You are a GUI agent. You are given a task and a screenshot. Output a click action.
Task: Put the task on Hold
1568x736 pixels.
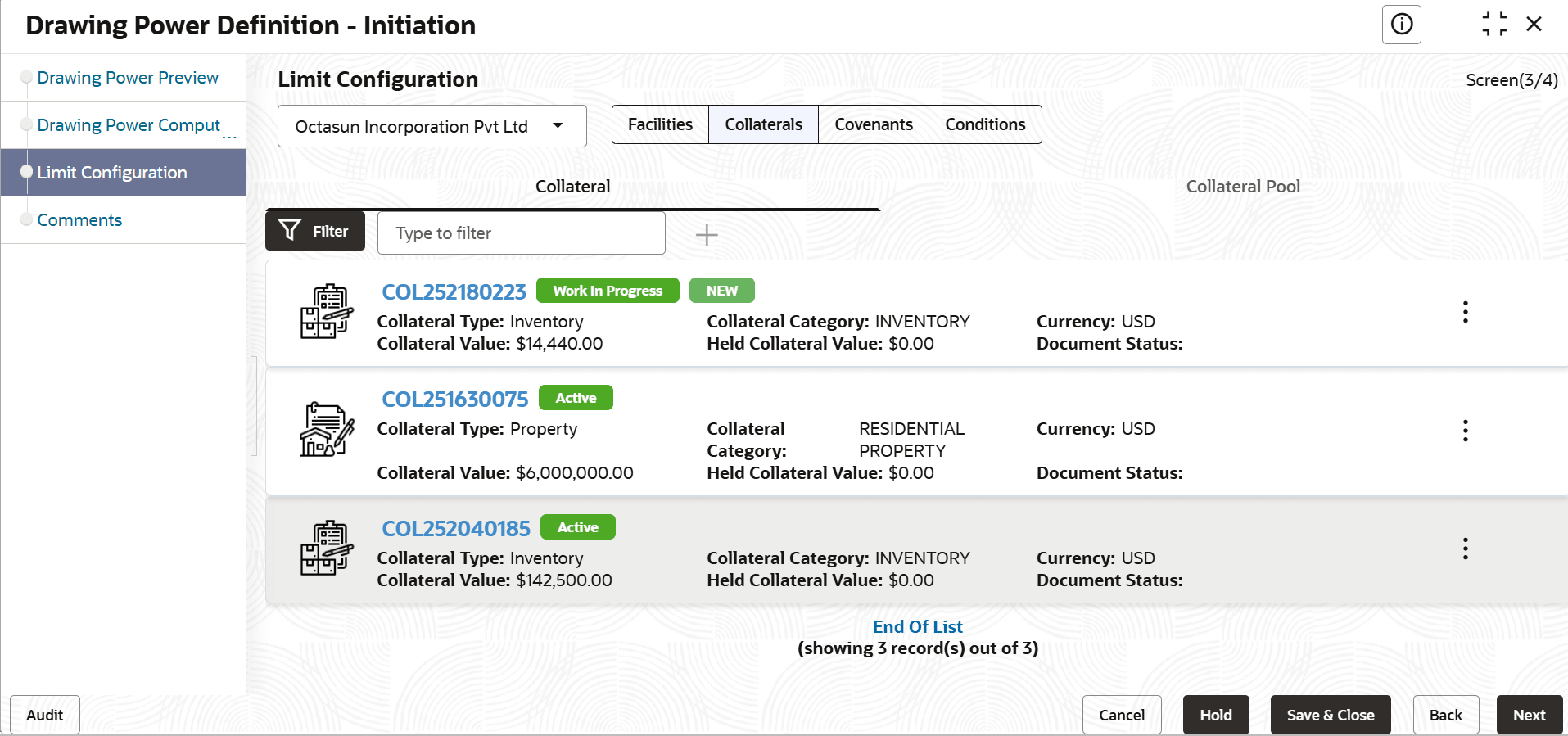[1216, 715]
